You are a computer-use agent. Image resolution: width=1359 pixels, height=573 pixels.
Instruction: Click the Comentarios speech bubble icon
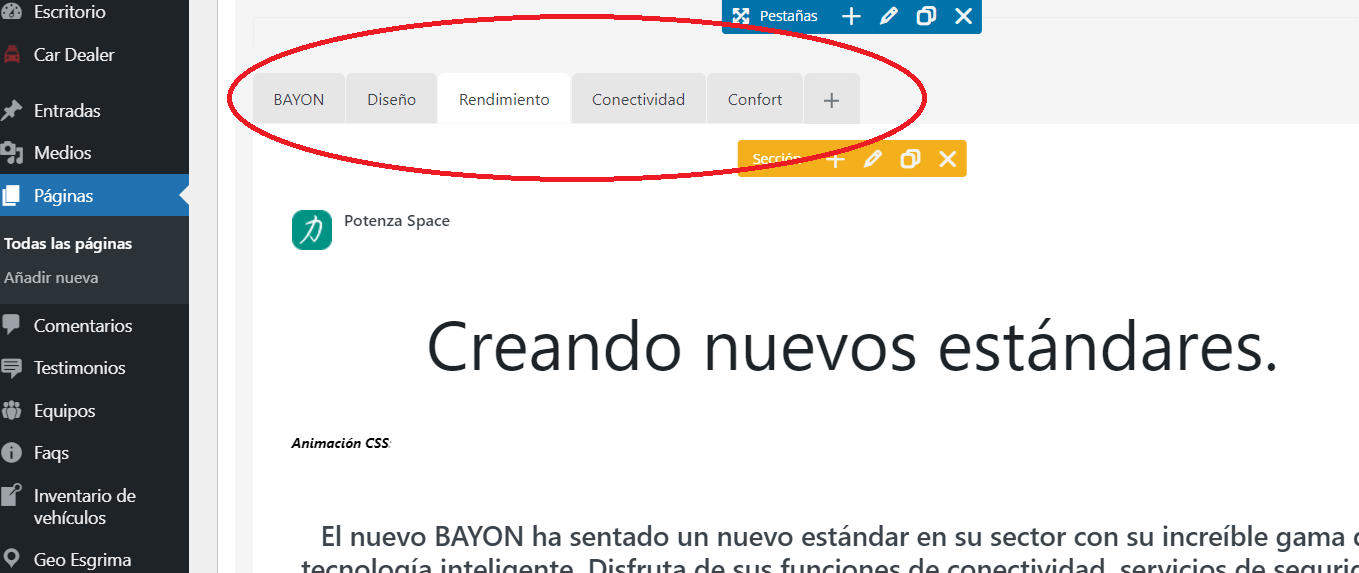(x=12, y=326)
